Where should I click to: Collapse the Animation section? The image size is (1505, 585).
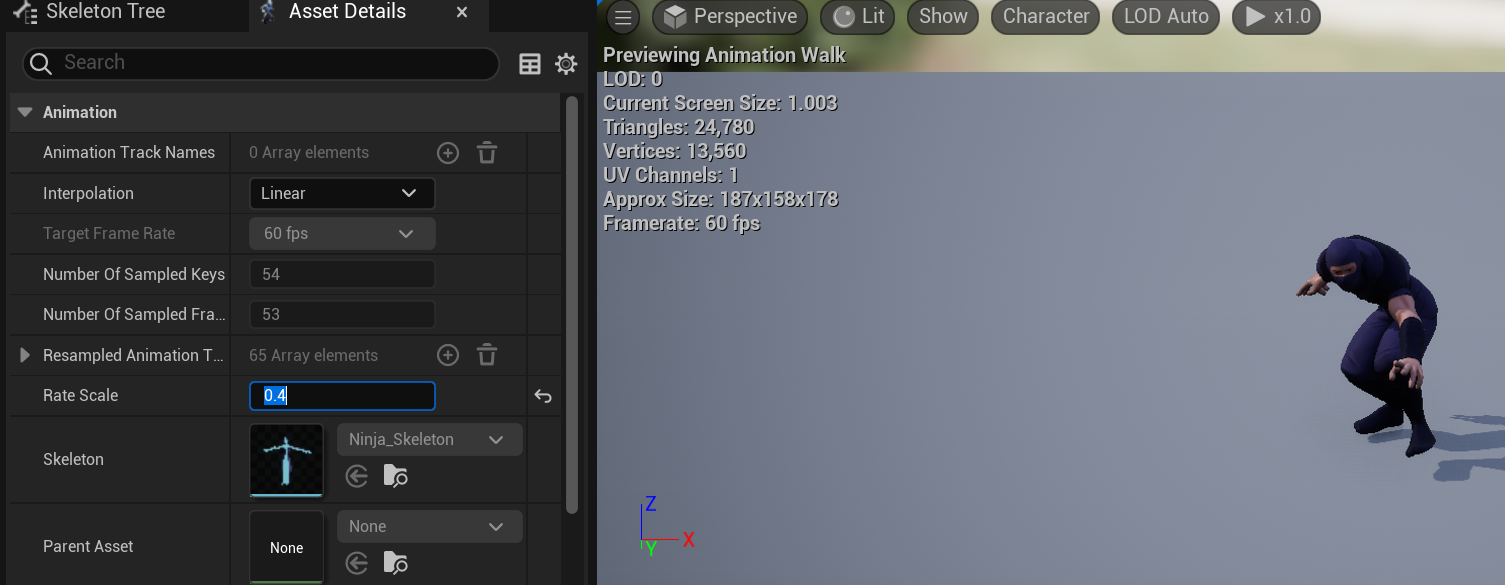pos(25,113)
